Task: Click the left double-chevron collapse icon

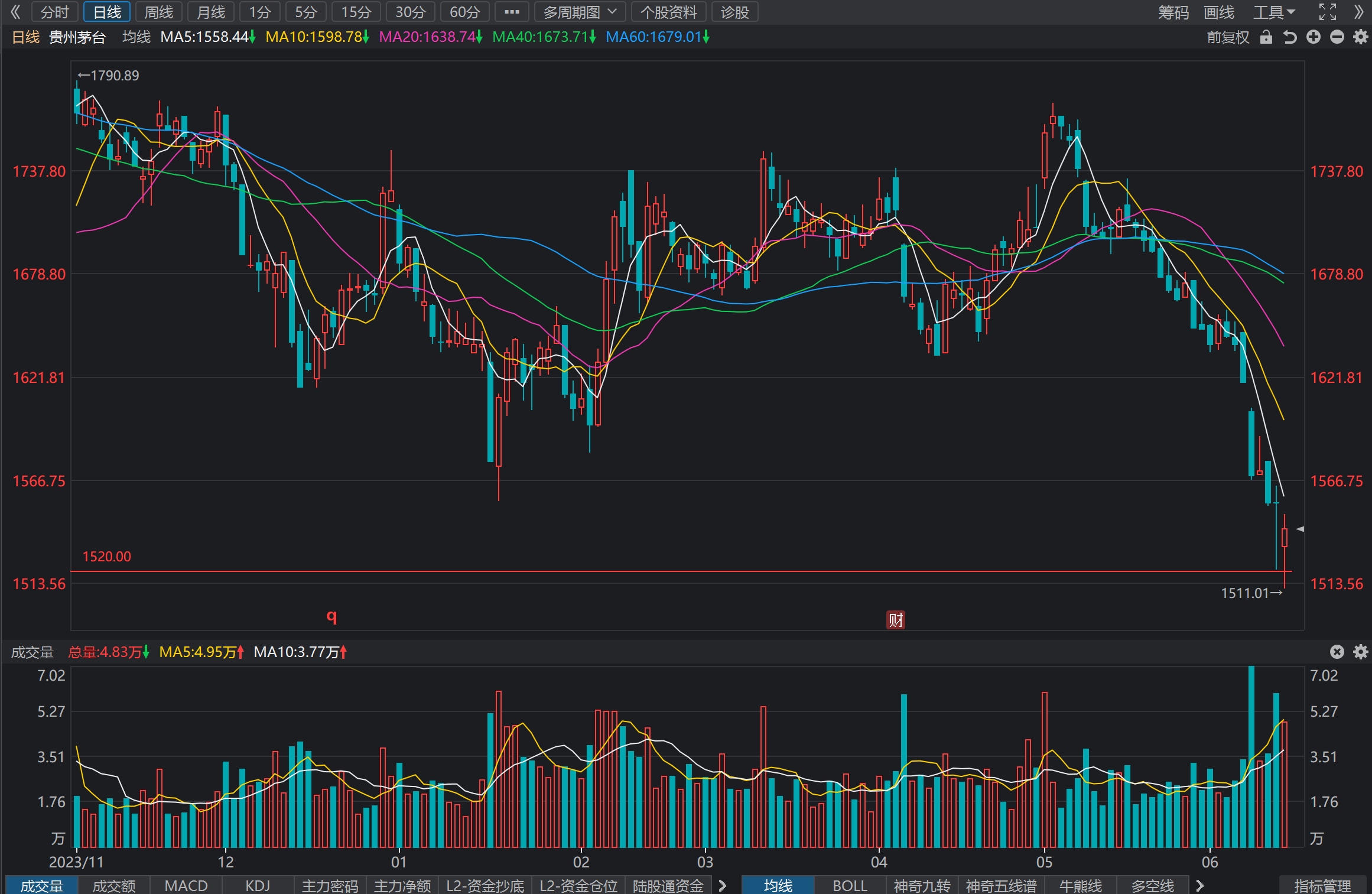Action: (x=15, y=12)
